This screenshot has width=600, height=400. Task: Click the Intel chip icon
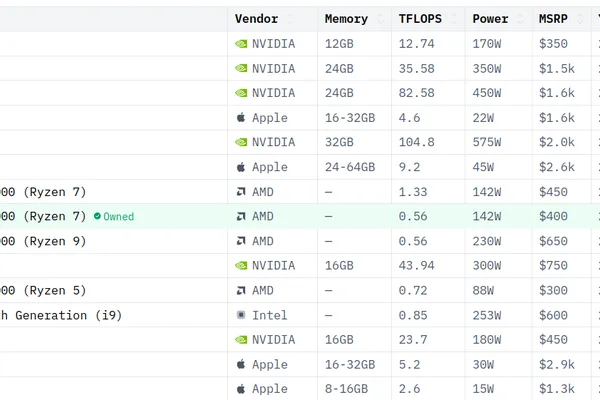(241, 315)
